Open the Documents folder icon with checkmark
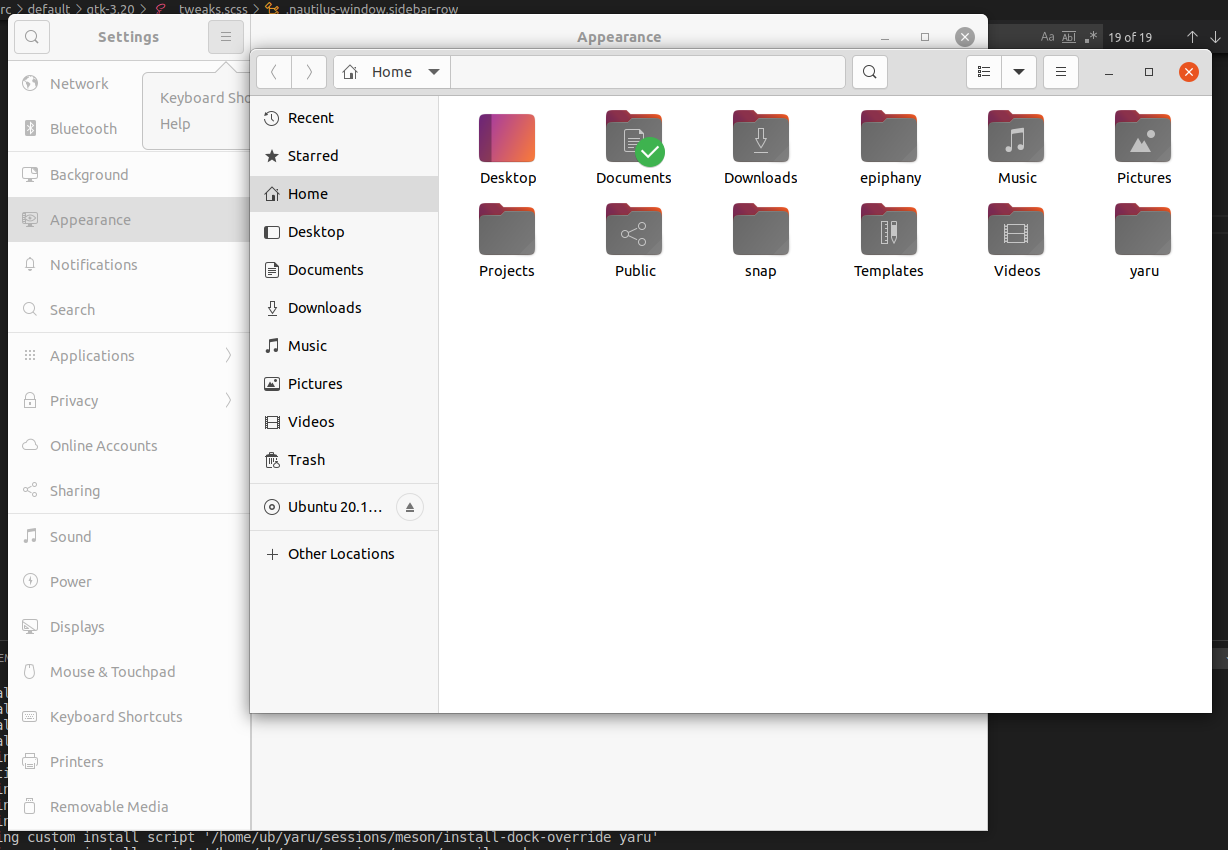1228x850 pixels. tap(634, 138)
